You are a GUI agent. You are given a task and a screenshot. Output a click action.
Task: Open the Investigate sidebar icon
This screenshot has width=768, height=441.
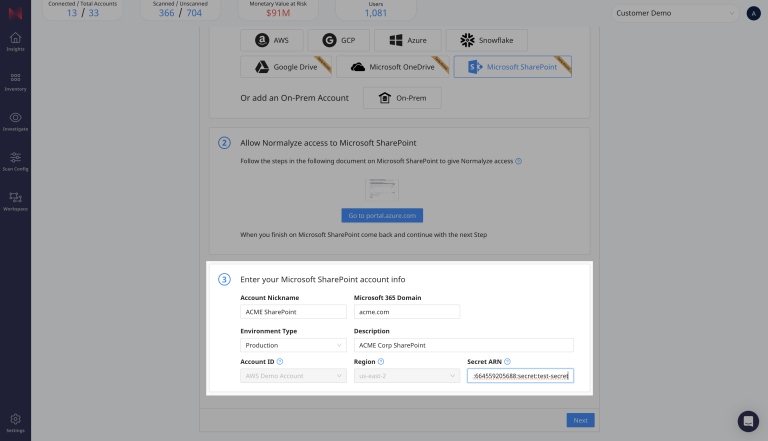(x=15, y=119)
